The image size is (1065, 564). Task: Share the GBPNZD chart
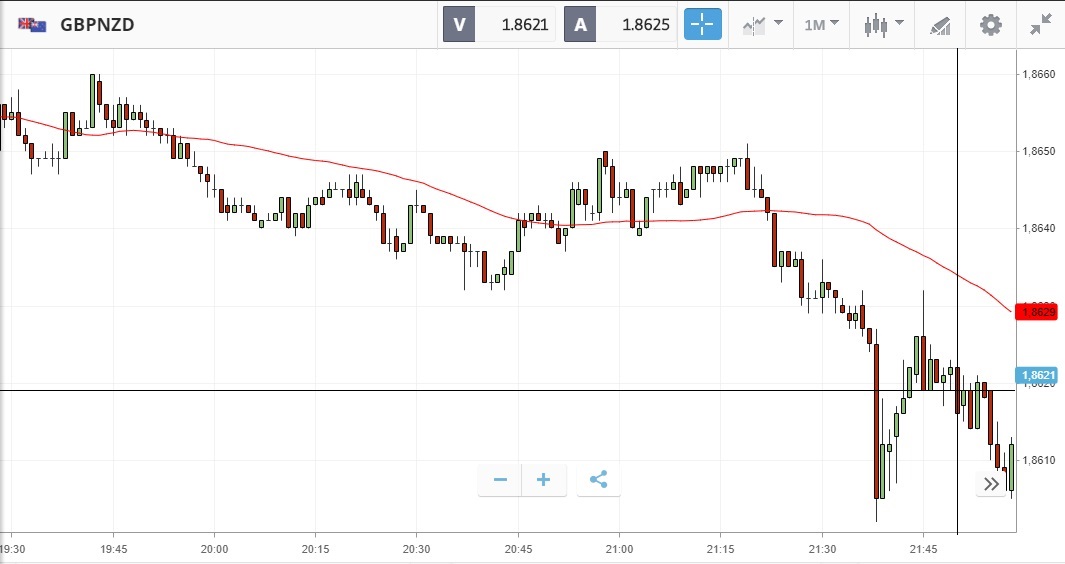tap(598, 480)
